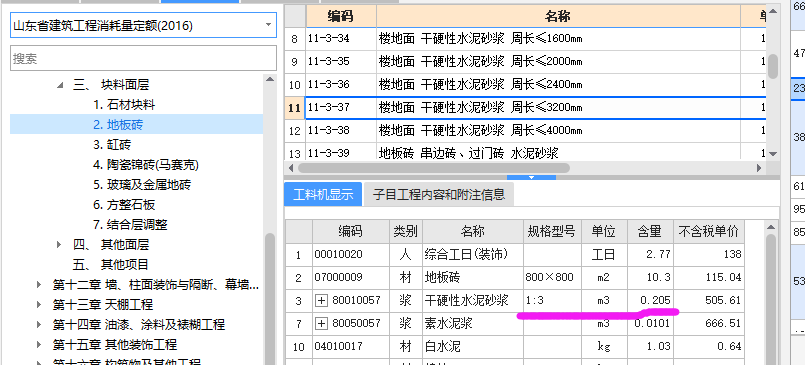The height and width of the screenshot is (365, 805).
Task: Select 3. 缸砖 tree item
Action: click(112, 145)
